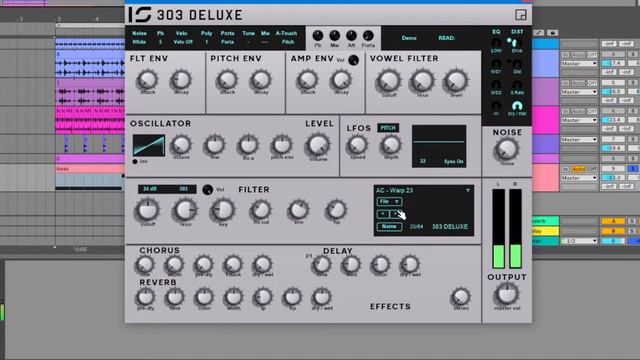
Task: Toggle the LFOS PITCH target button
Action: point(388,128)
